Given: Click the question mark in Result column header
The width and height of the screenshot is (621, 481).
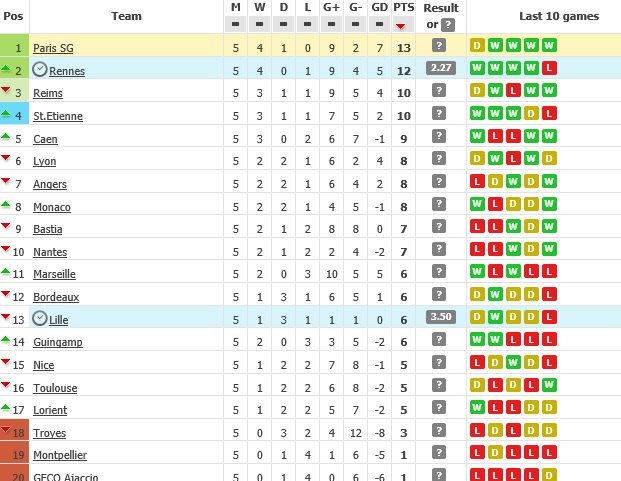Looking at the screenshot, I should pos(449,25).
